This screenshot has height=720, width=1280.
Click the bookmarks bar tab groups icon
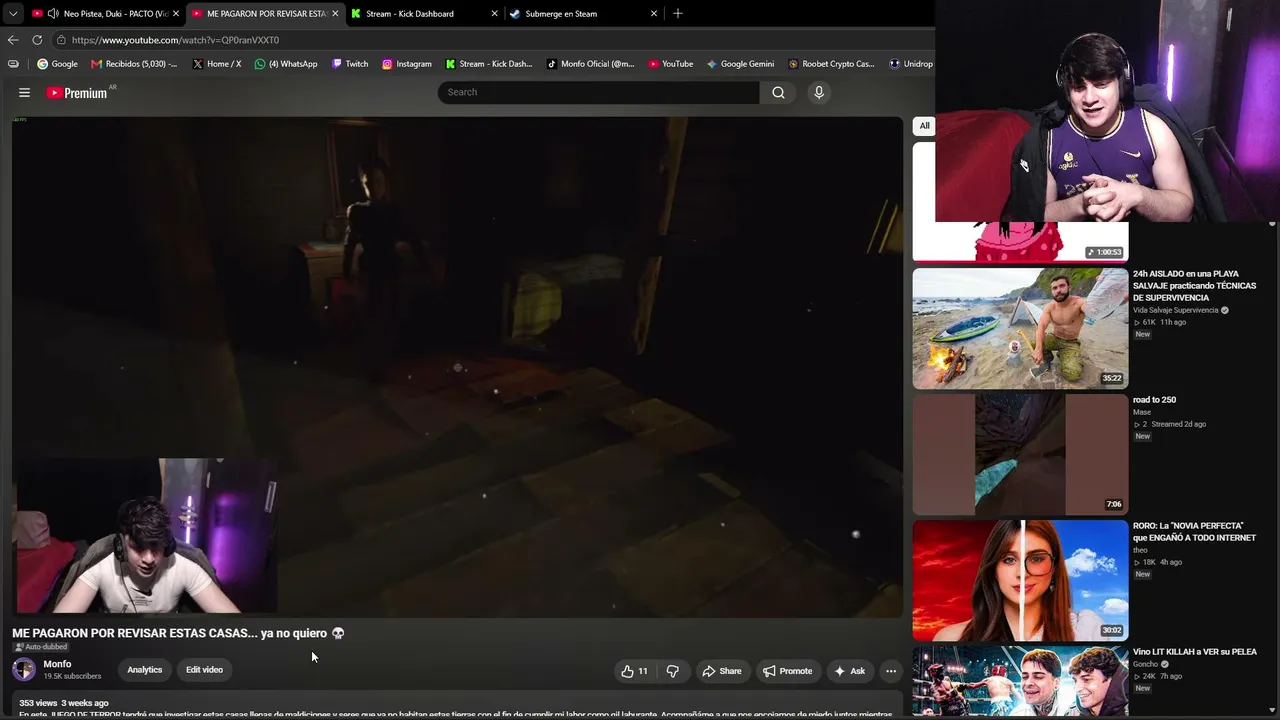click(x=13, y=64)
